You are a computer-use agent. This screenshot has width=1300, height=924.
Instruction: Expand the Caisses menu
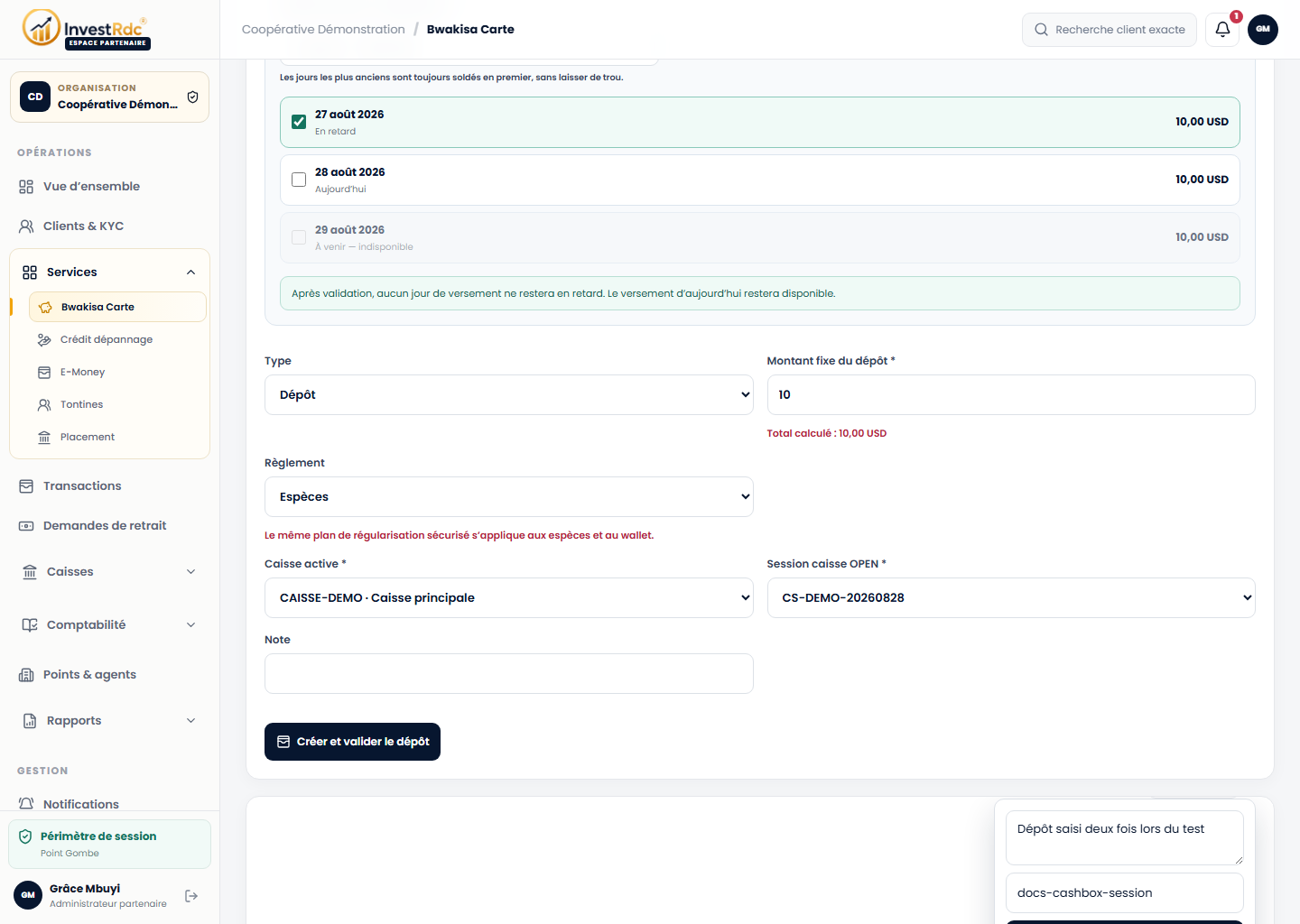pos(190,572)
